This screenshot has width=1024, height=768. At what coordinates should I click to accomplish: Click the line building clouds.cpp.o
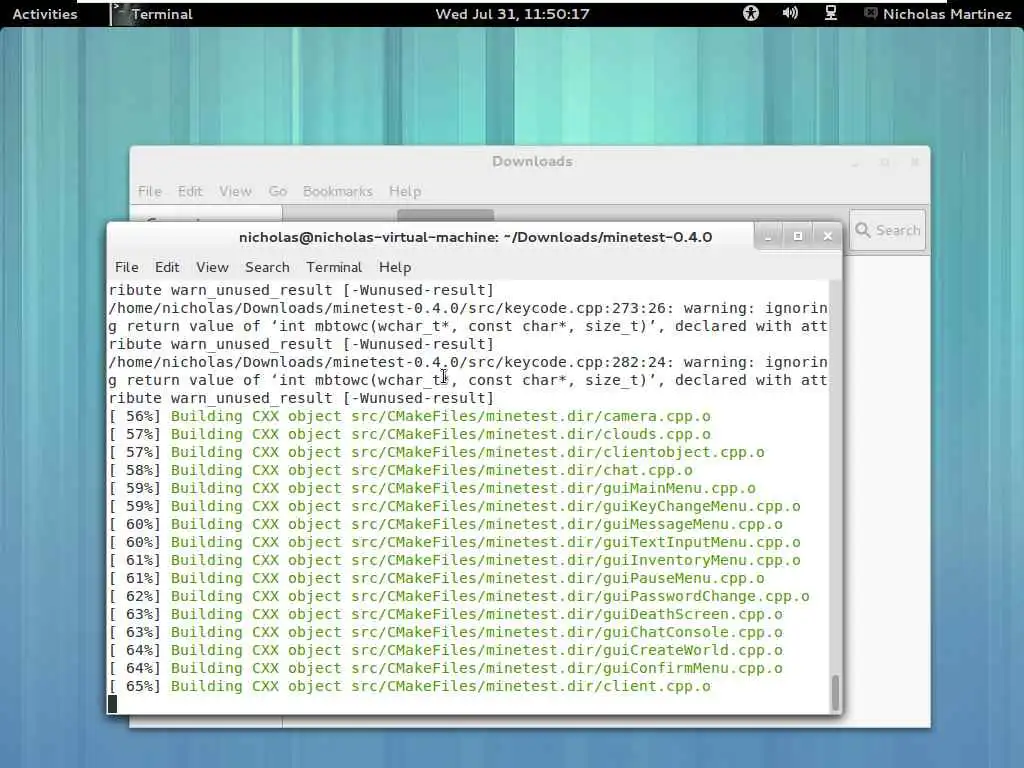409,434
